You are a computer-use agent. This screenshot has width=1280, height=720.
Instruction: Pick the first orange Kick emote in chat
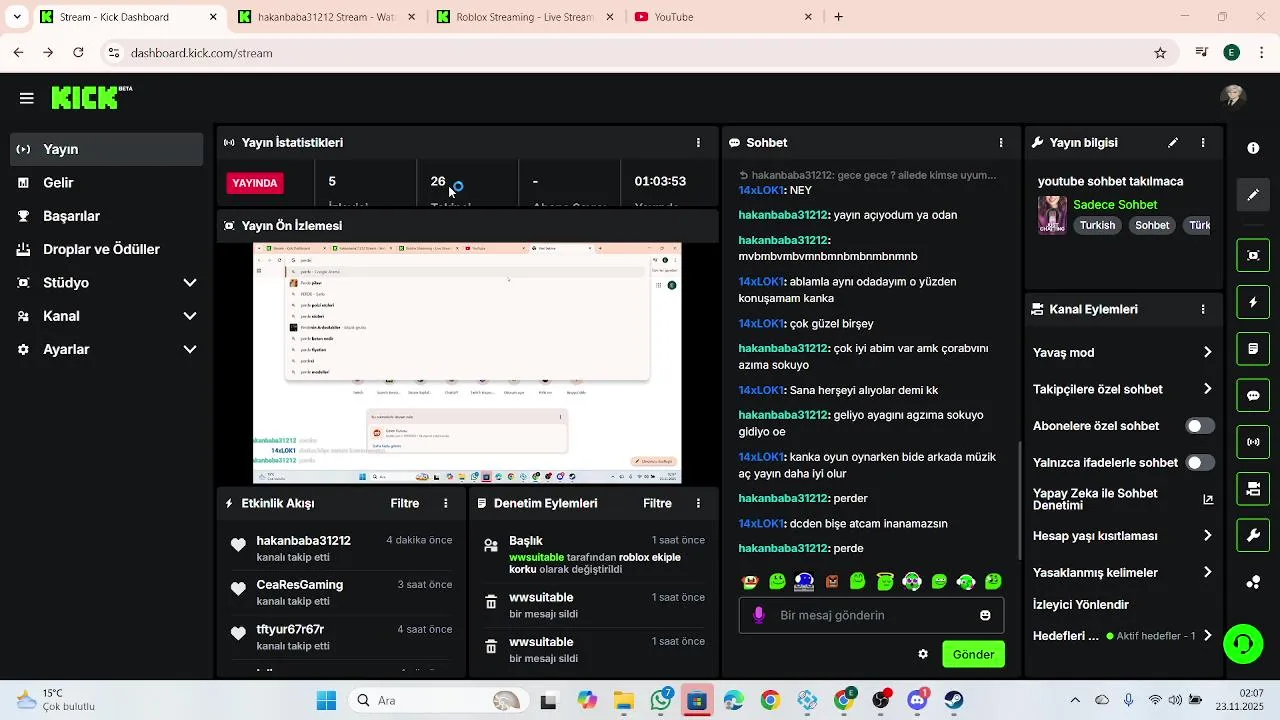pos(750,581)
